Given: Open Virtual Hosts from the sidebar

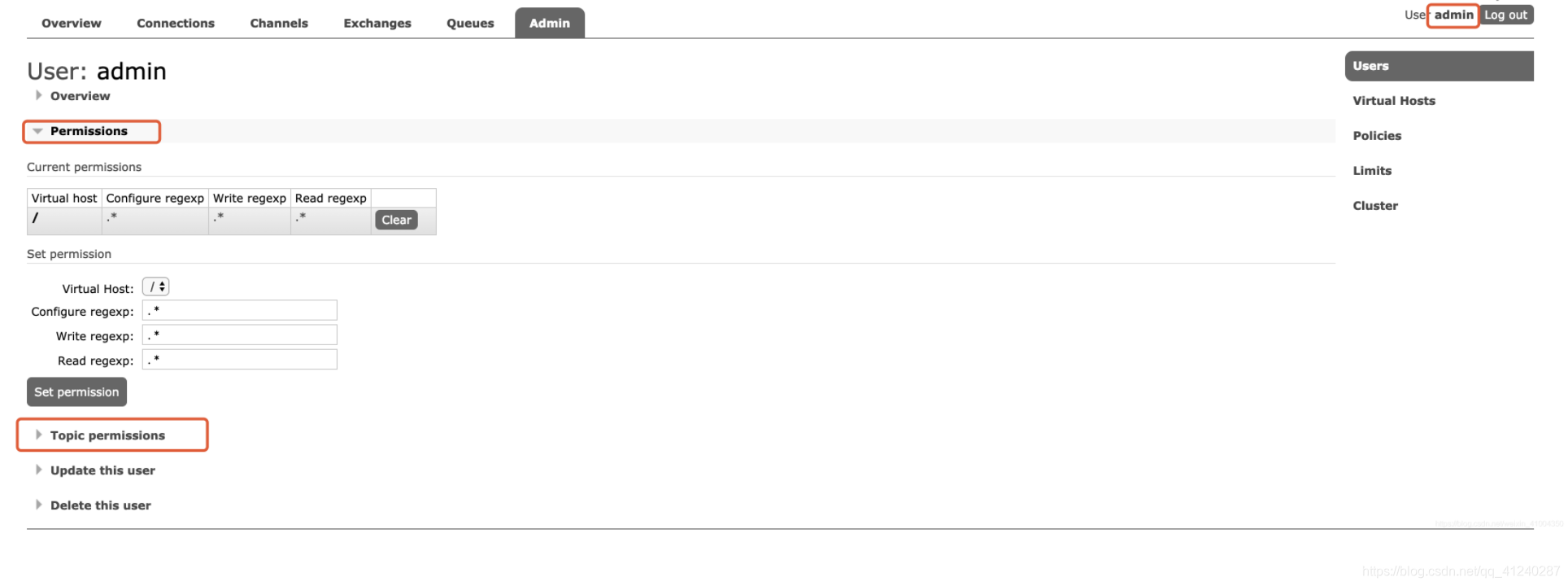Looking at the screenshot, I should [x=1393, y=100].
